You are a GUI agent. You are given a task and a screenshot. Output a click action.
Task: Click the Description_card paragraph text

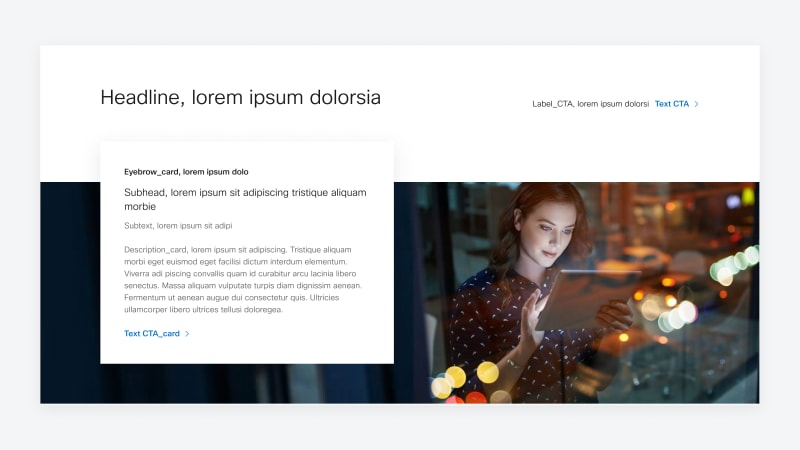[243, 280]
